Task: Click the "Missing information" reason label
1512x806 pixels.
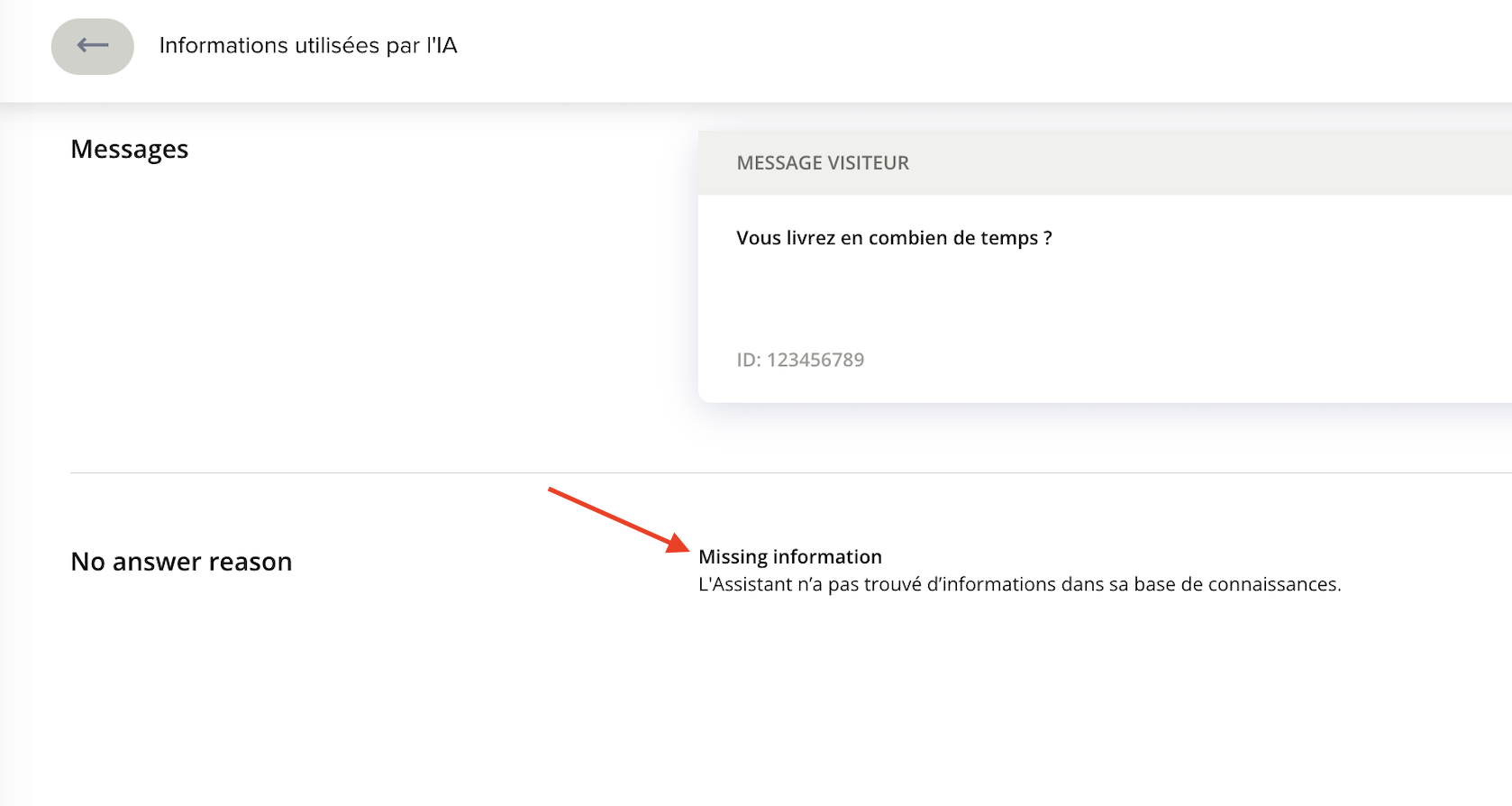Action: 789,556
